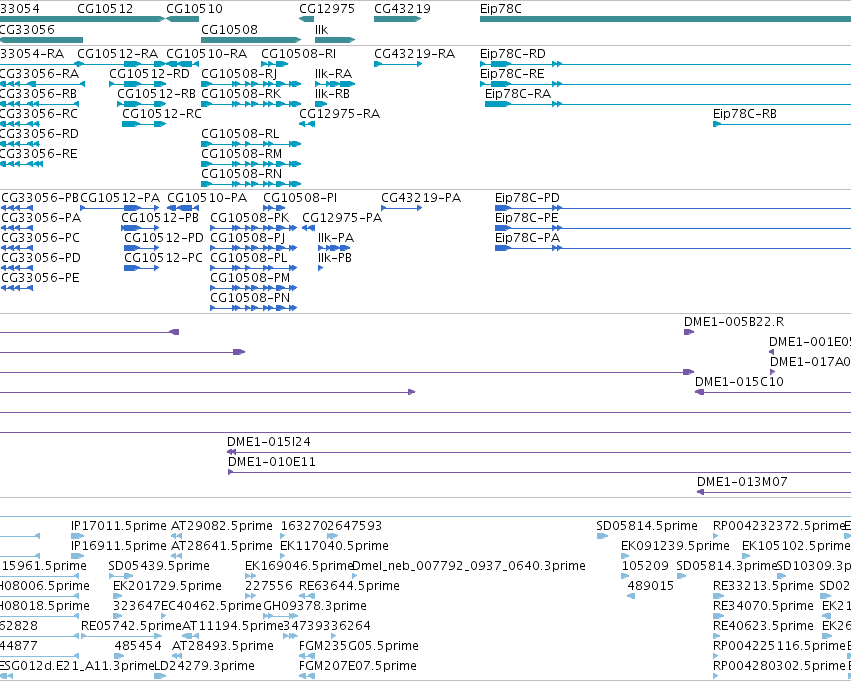Select protein CG10512-PC

point(163,258)
